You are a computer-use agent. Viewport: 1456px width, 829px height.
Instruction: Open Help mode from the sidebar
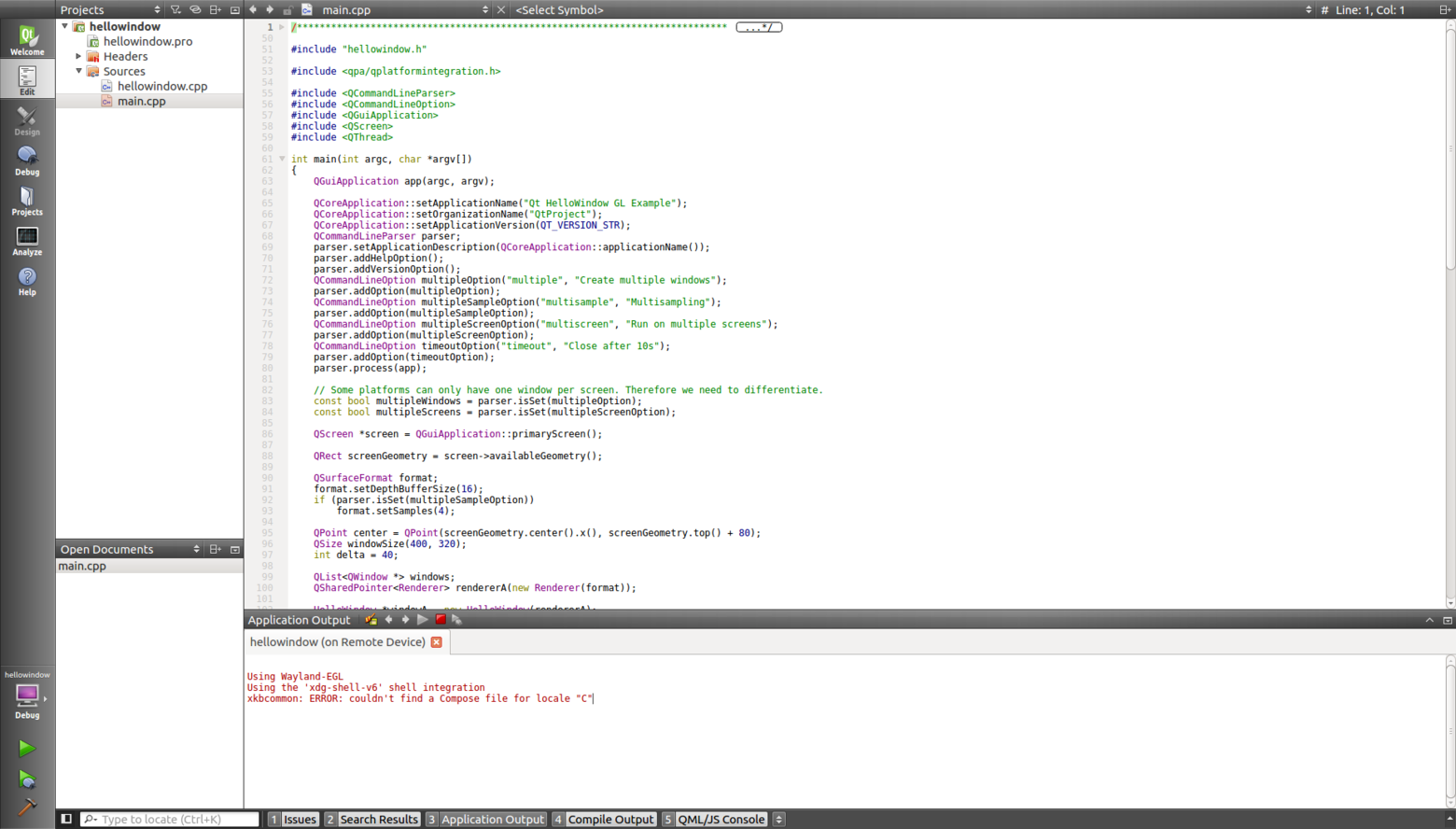tap(27, 279)
